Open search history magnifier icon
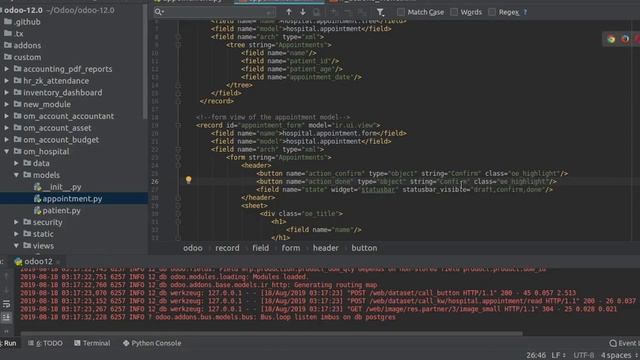 (x=159, y=12)
